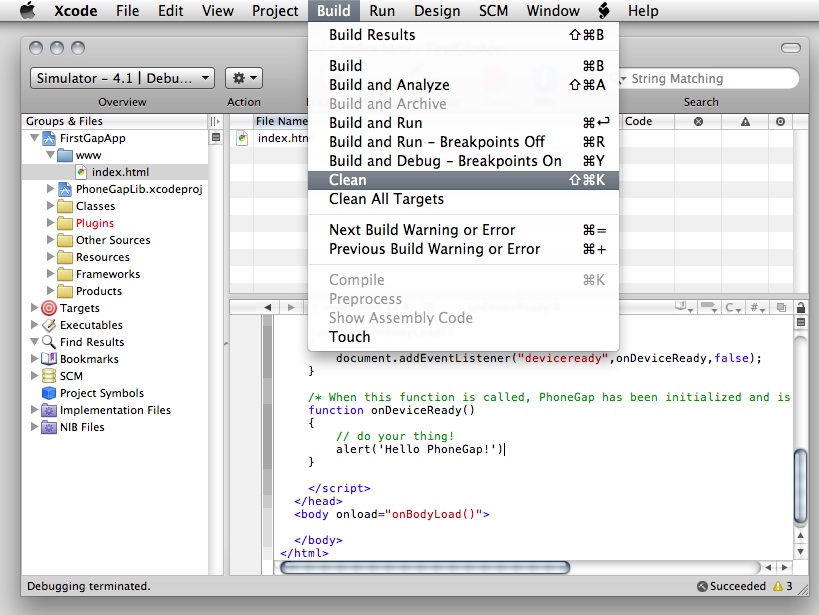Viewport: 819px width, 615px height.
Task: Click the PhoneGapLib.xcodeproj icon
Action: pos(65,189)
